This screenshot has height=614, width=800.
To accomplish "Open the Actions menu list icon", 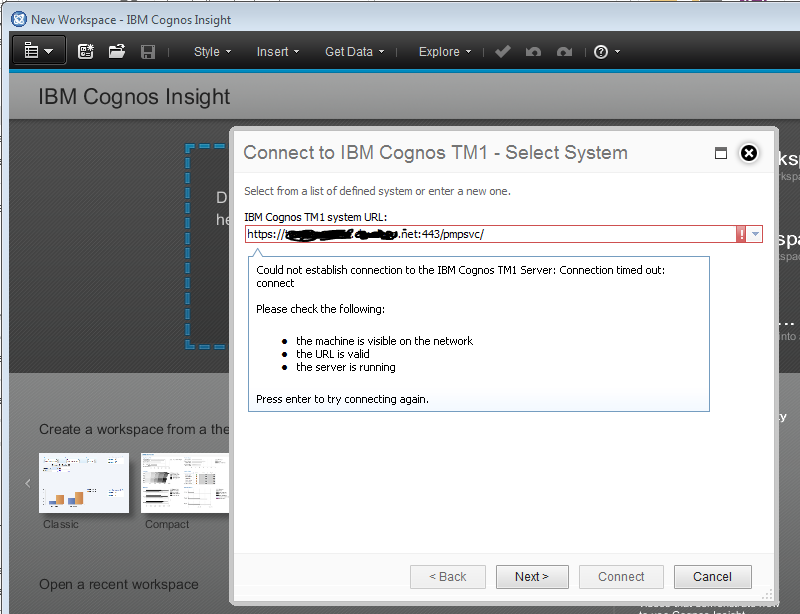I will pyautogui.click(x=39, y=51).
